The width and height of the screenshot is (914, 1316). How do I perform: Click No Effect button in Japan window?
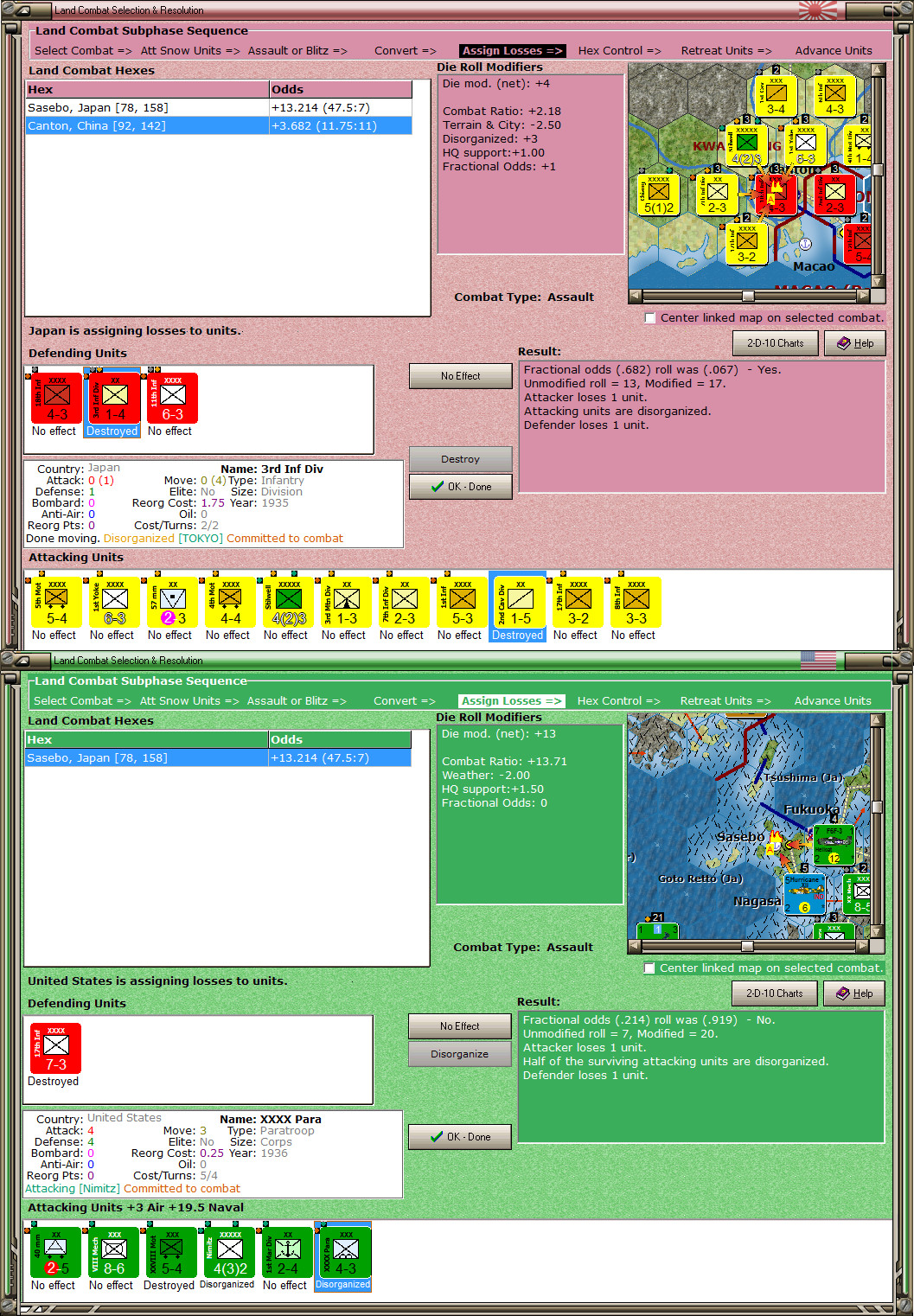click(x=461, y=376)
